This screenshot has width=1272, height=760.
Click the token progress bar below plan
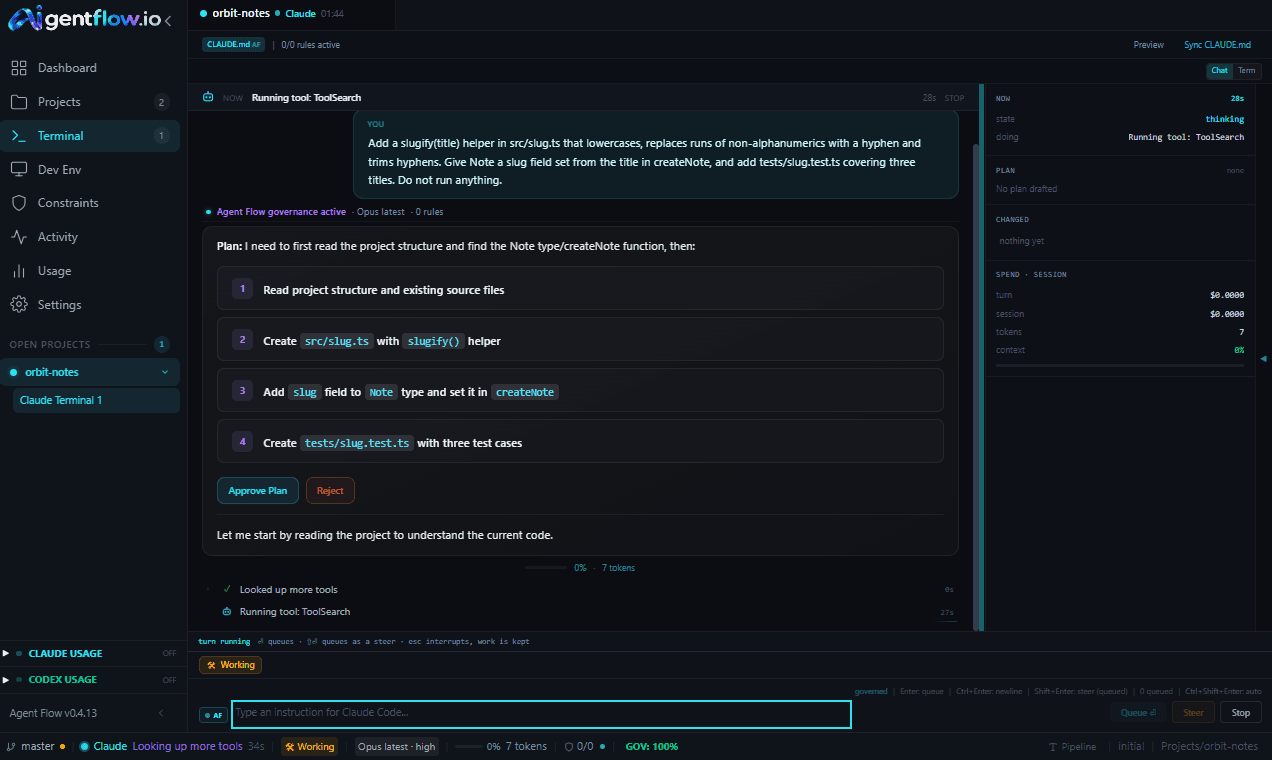[x=546, y=568]
